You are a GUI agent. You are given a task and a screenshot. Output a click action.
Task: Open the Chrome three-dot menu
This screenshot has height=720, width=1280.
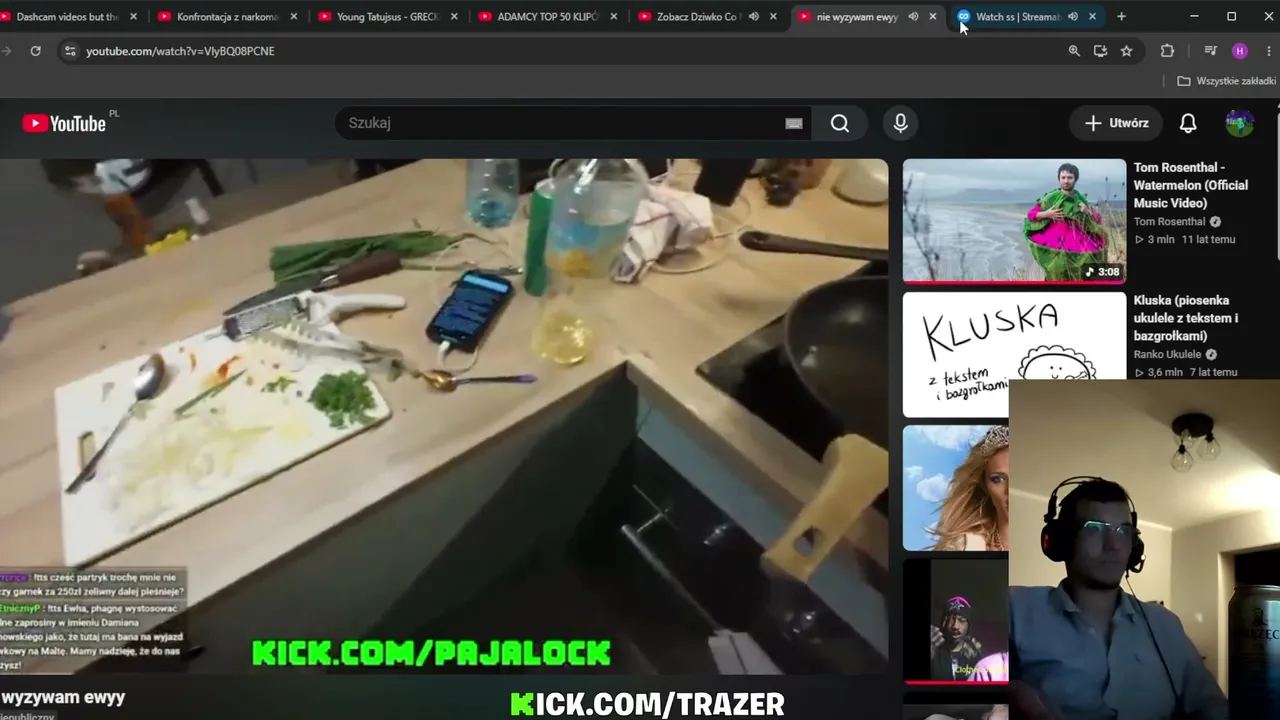click(1269, 51)
